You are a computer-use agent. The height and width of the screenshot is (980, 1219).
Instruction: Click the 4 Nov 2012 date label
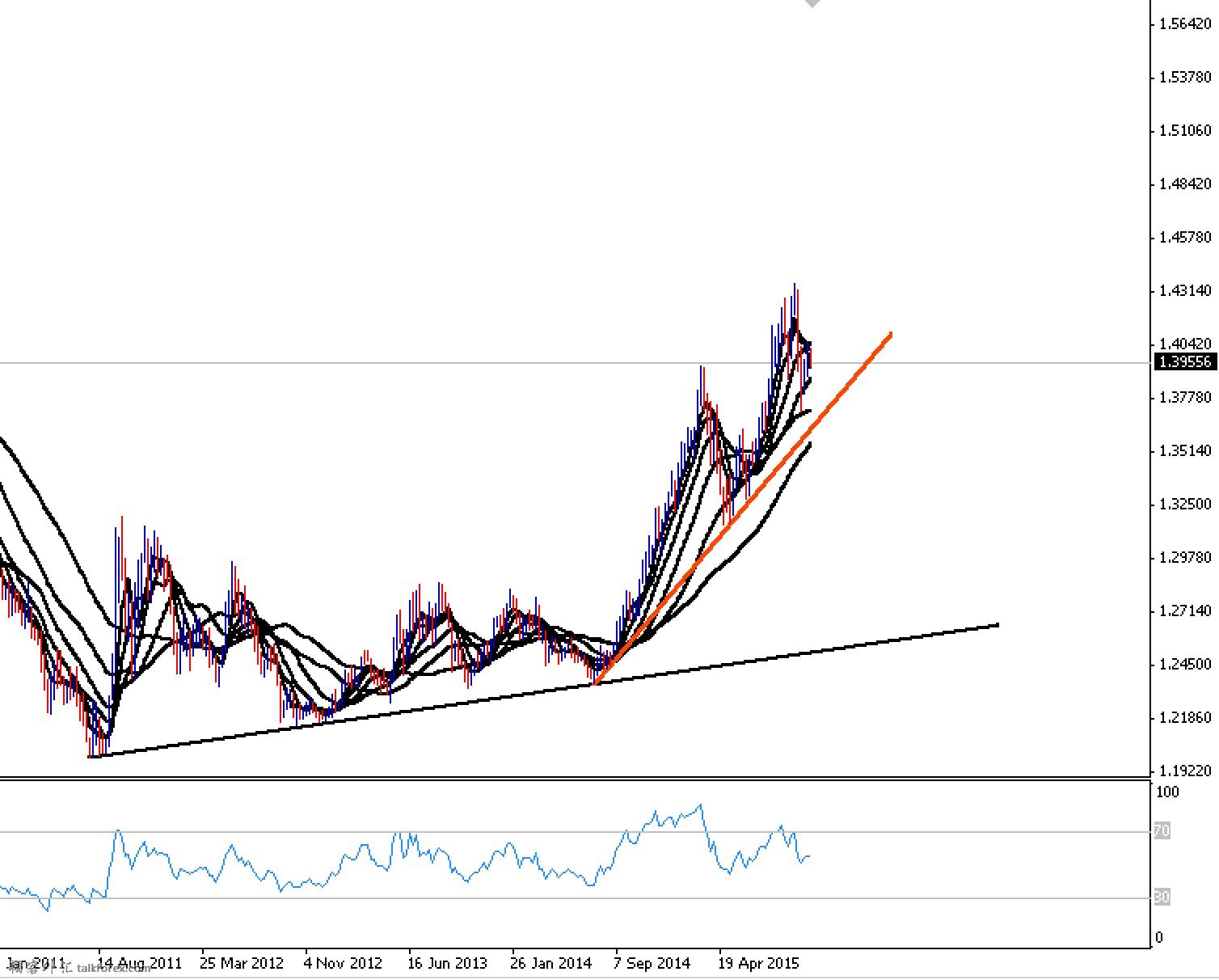coord(343,963)
